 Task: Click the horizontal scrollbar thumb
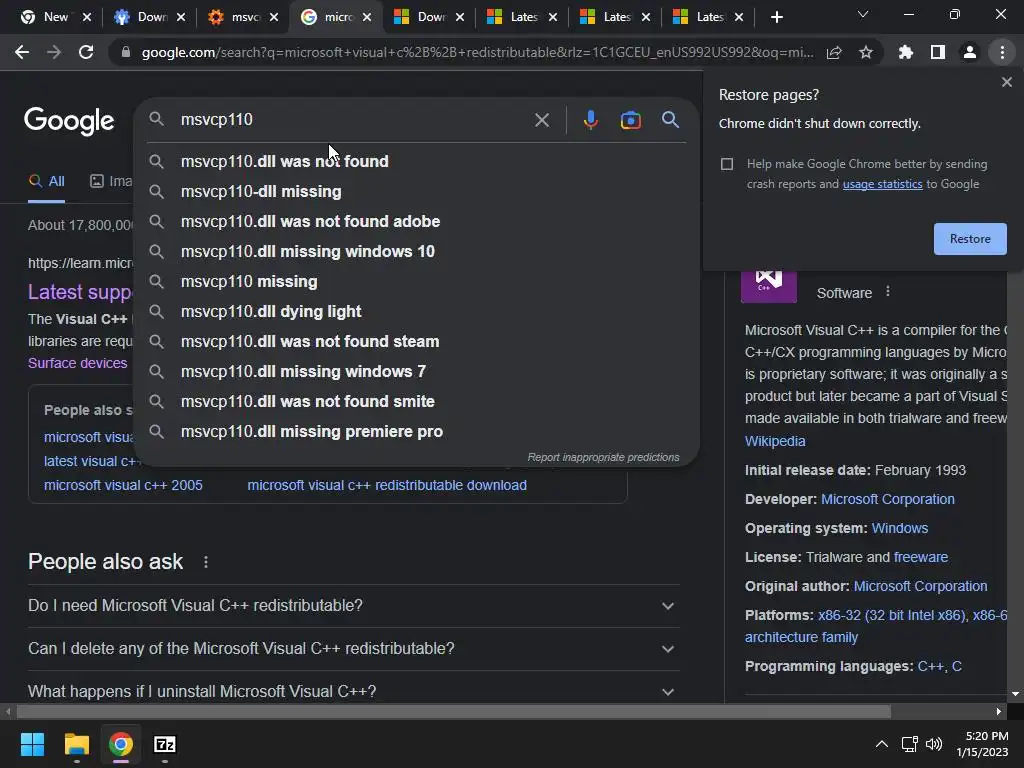click(x=453, y=711)
